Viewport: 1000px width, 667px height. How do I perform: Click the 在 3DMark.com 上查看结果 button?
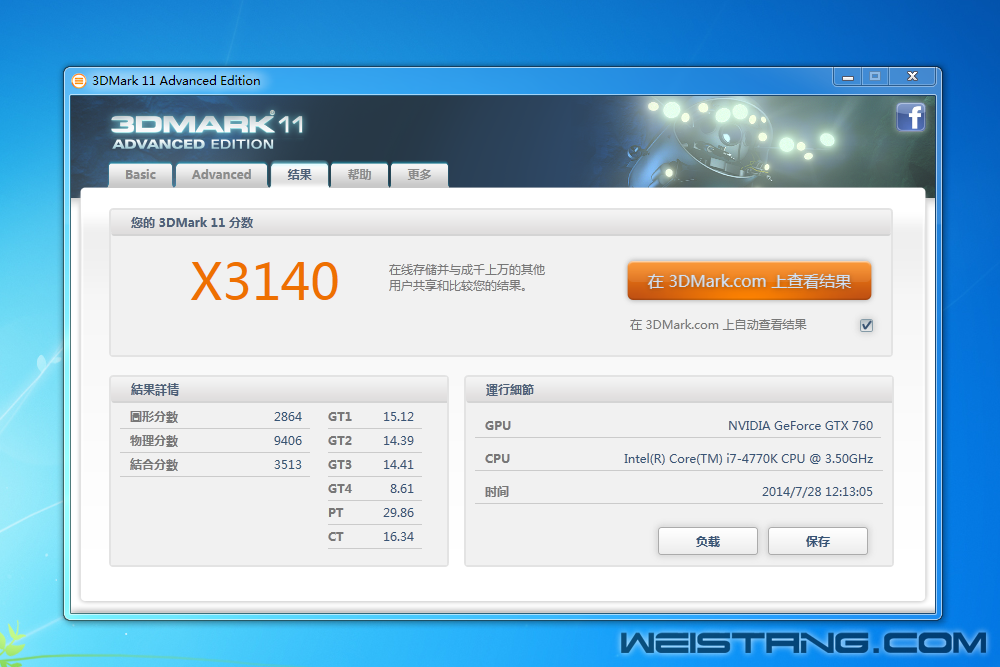749,281
